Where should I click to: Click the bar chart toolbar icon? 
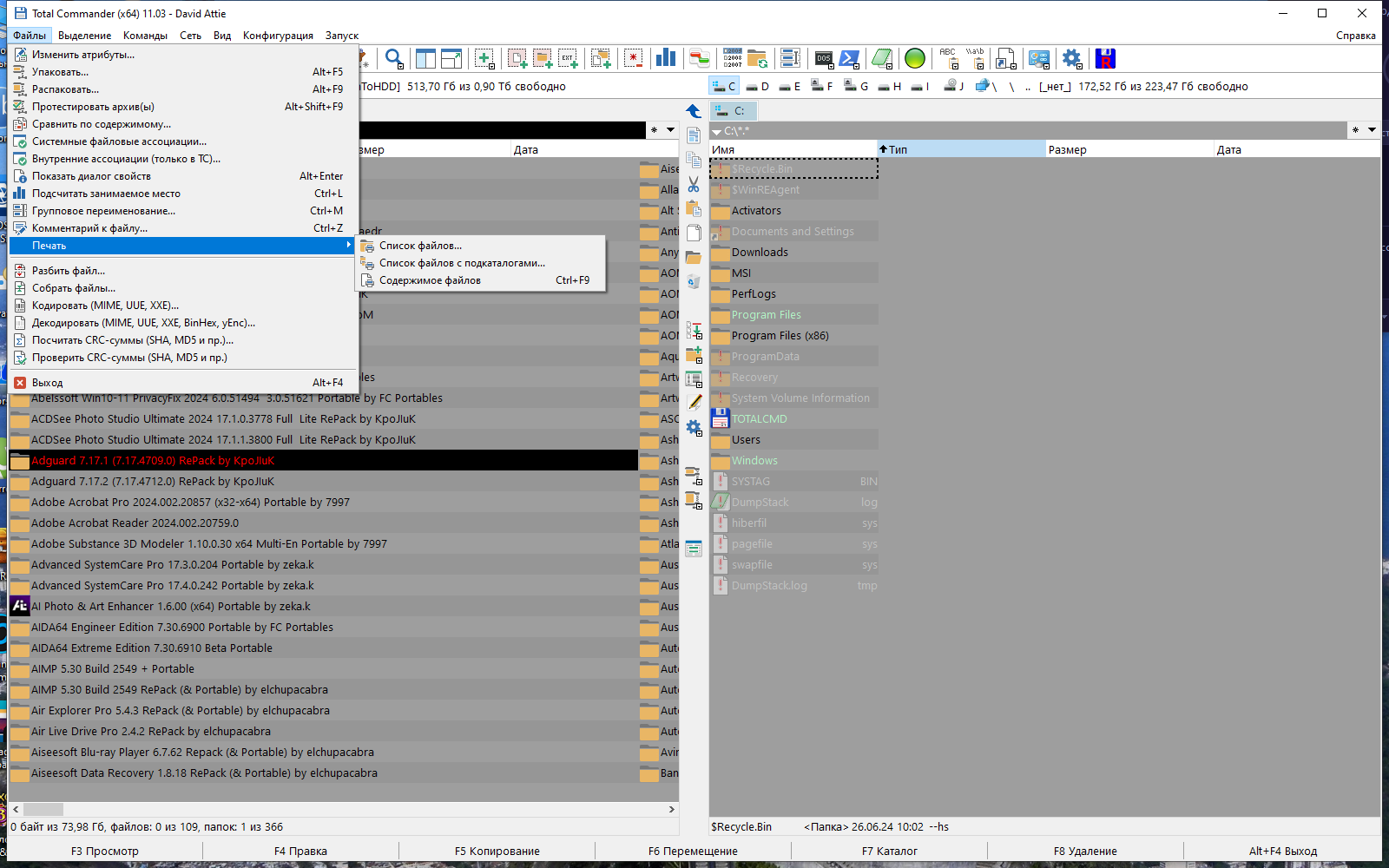(x=666, y=59)
